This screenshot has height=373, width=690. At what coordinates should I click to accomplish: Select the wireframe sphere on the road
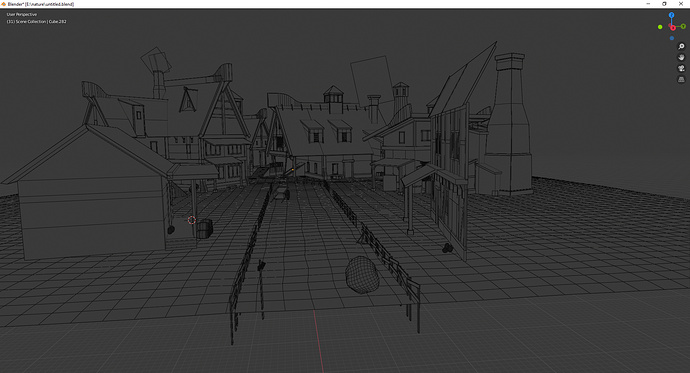point(362,275)
